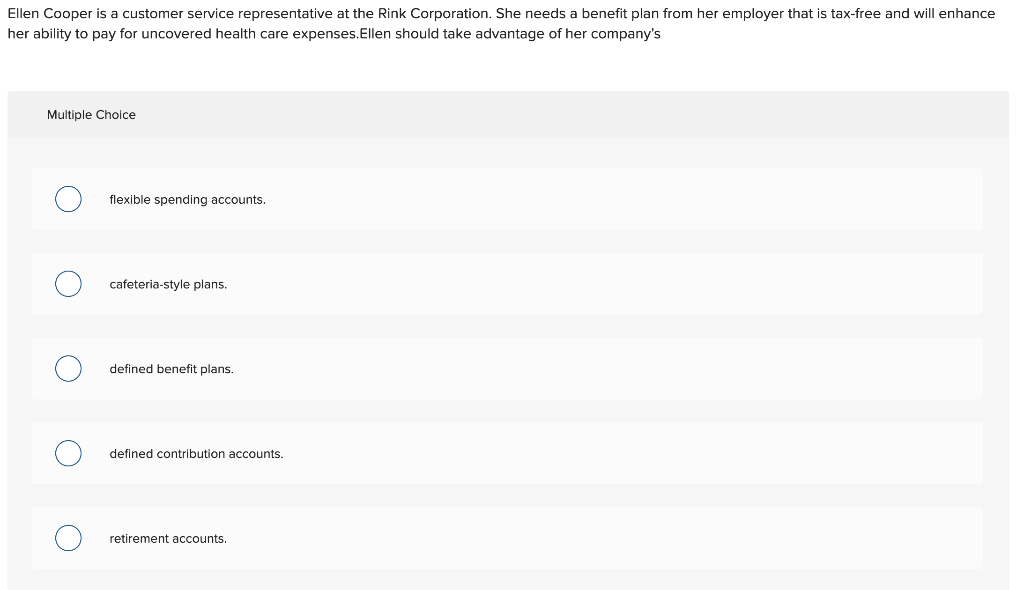Select the radio button for defined benefit plans

click(x=68, y=368)
